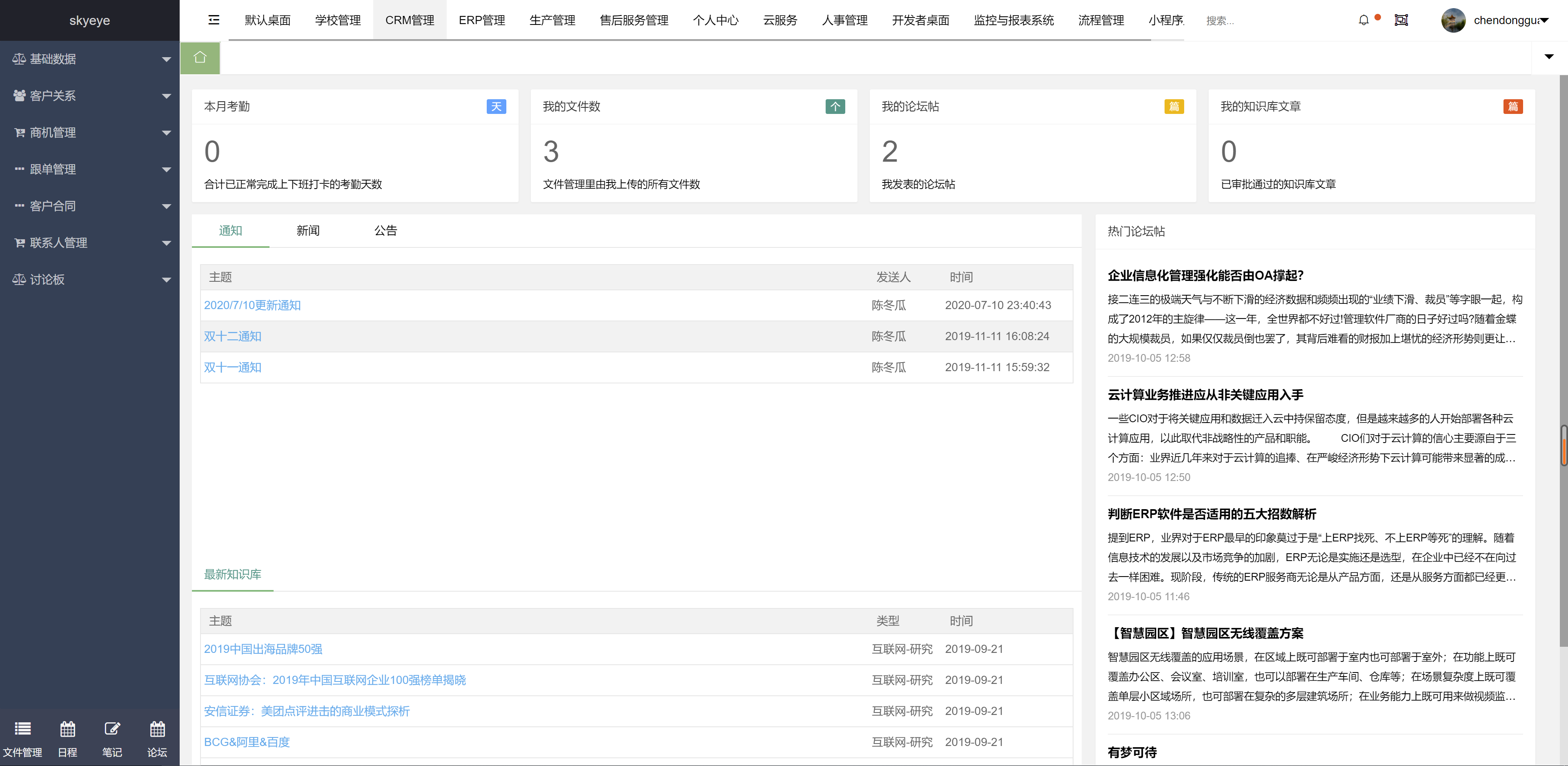1568x766 pixels.
Task: Click the green 个 badge on 我的文件数
Action: click(x=835, y=107)
